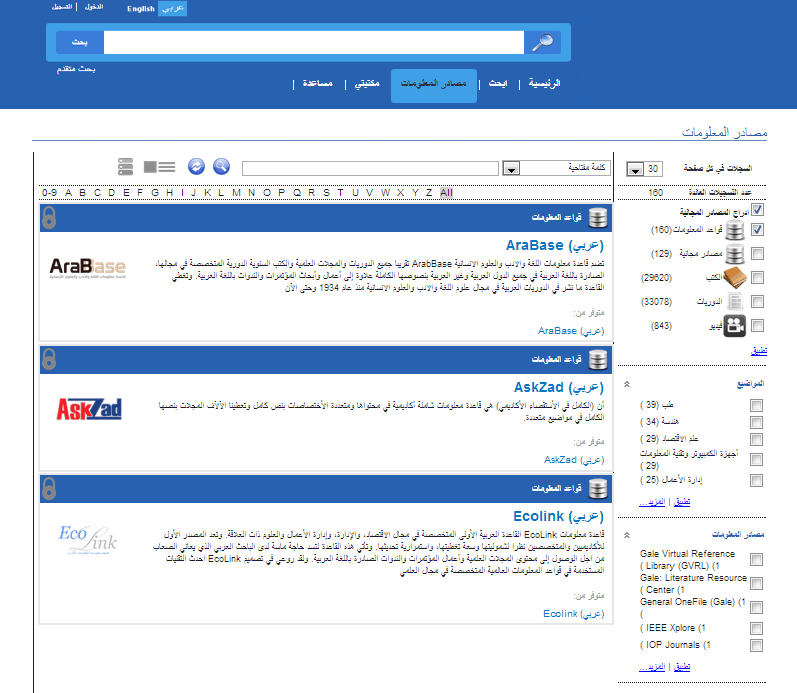Check the engineering (34) subject checkbox
This screenshot has height=693, width=797.
(x=756, y=423)
